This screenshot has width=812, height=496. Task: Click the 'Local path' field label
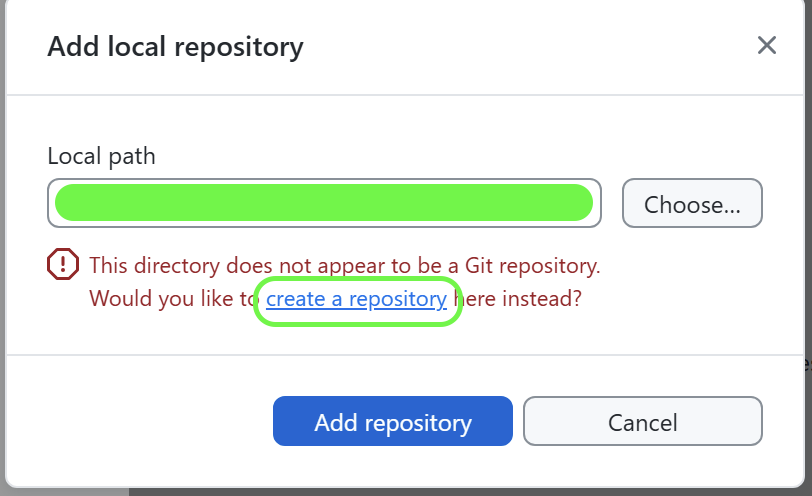coord(102,156)
